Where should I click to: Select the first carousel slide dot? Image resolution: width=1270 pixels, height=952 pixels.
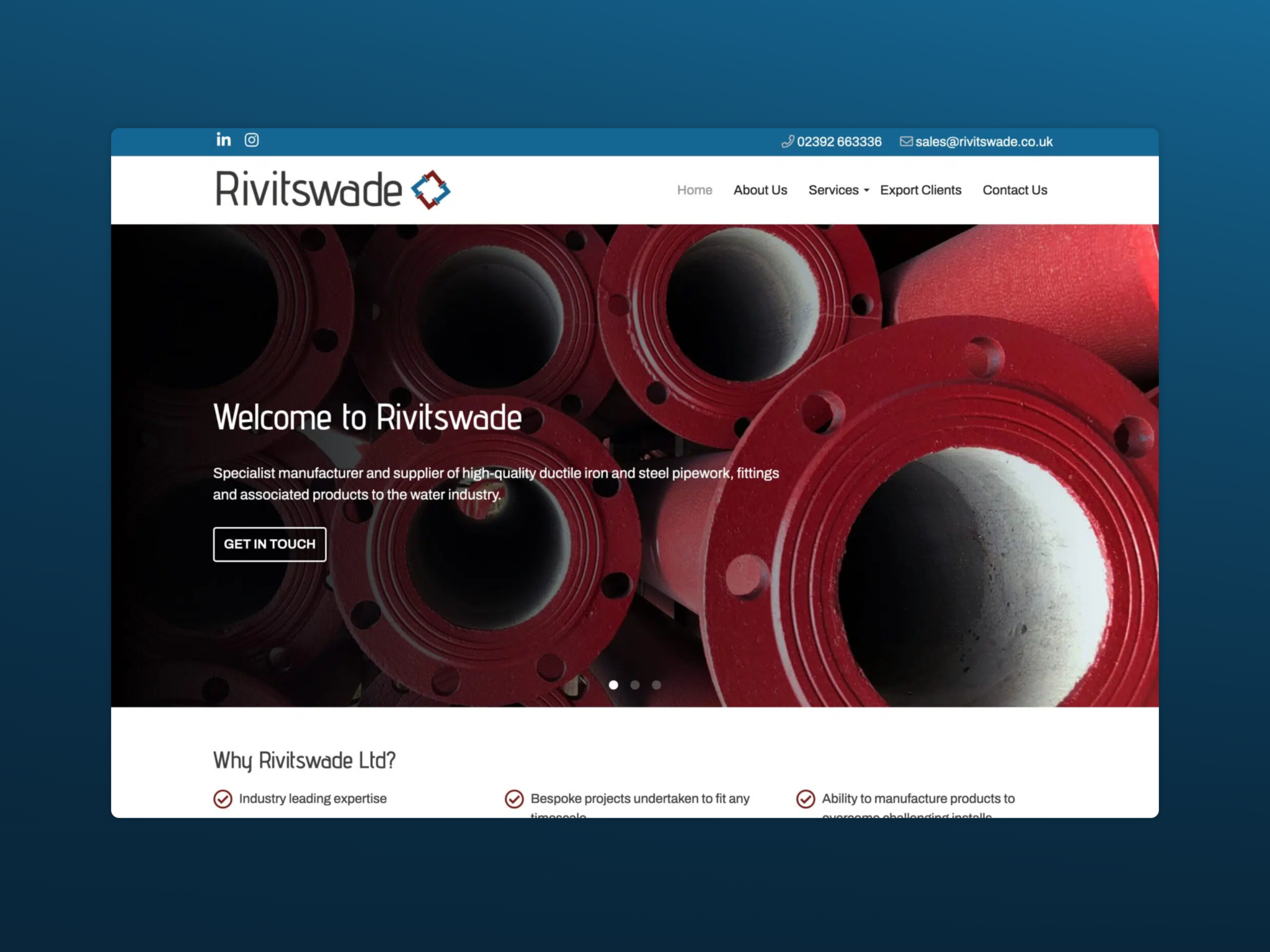[613, 685]
